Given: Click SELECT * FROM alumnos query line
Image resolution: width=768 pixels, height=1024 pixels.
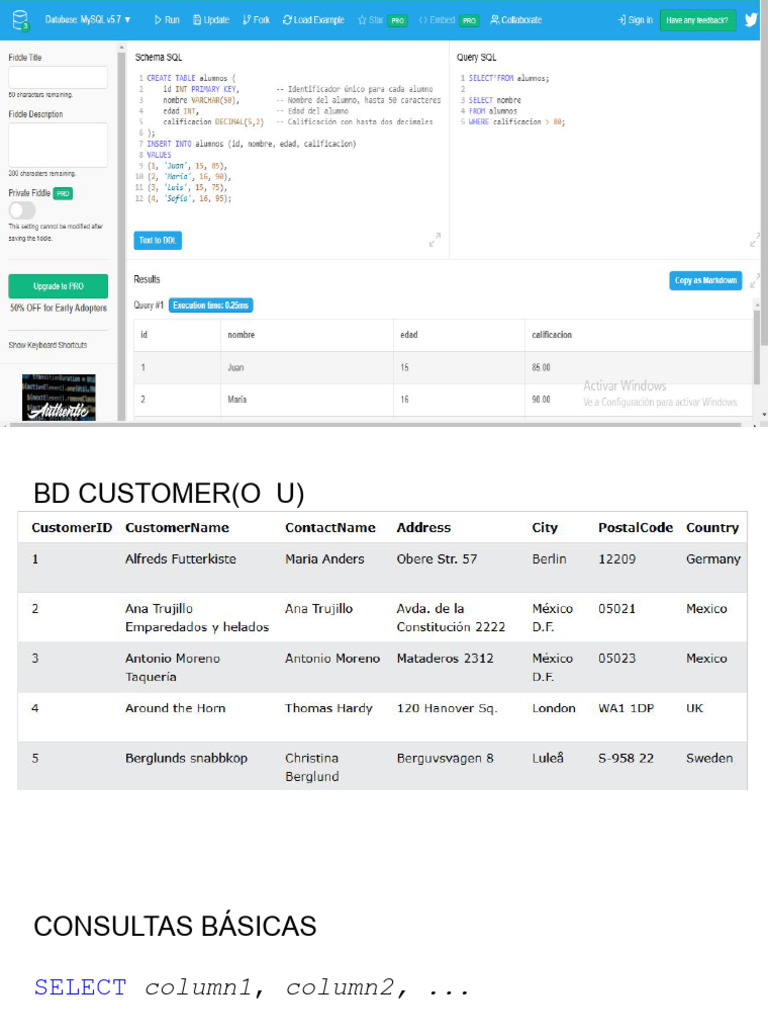Looking at the screenshot, I should point(509,78).
